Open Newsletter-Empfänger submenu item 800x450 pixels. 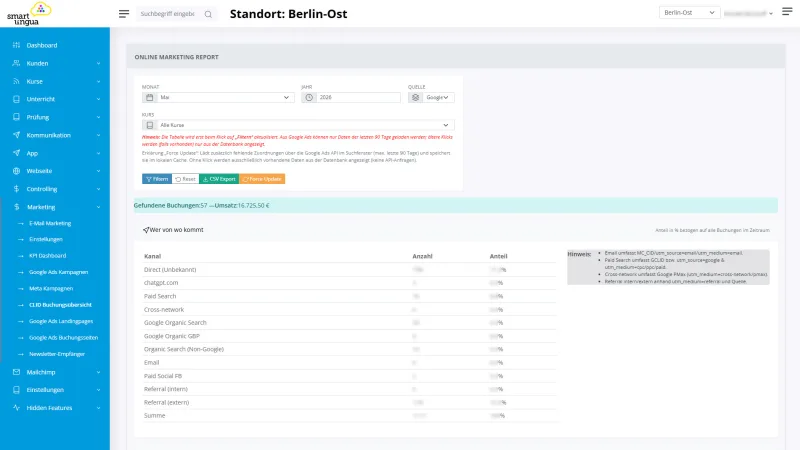tap(57, 354)
